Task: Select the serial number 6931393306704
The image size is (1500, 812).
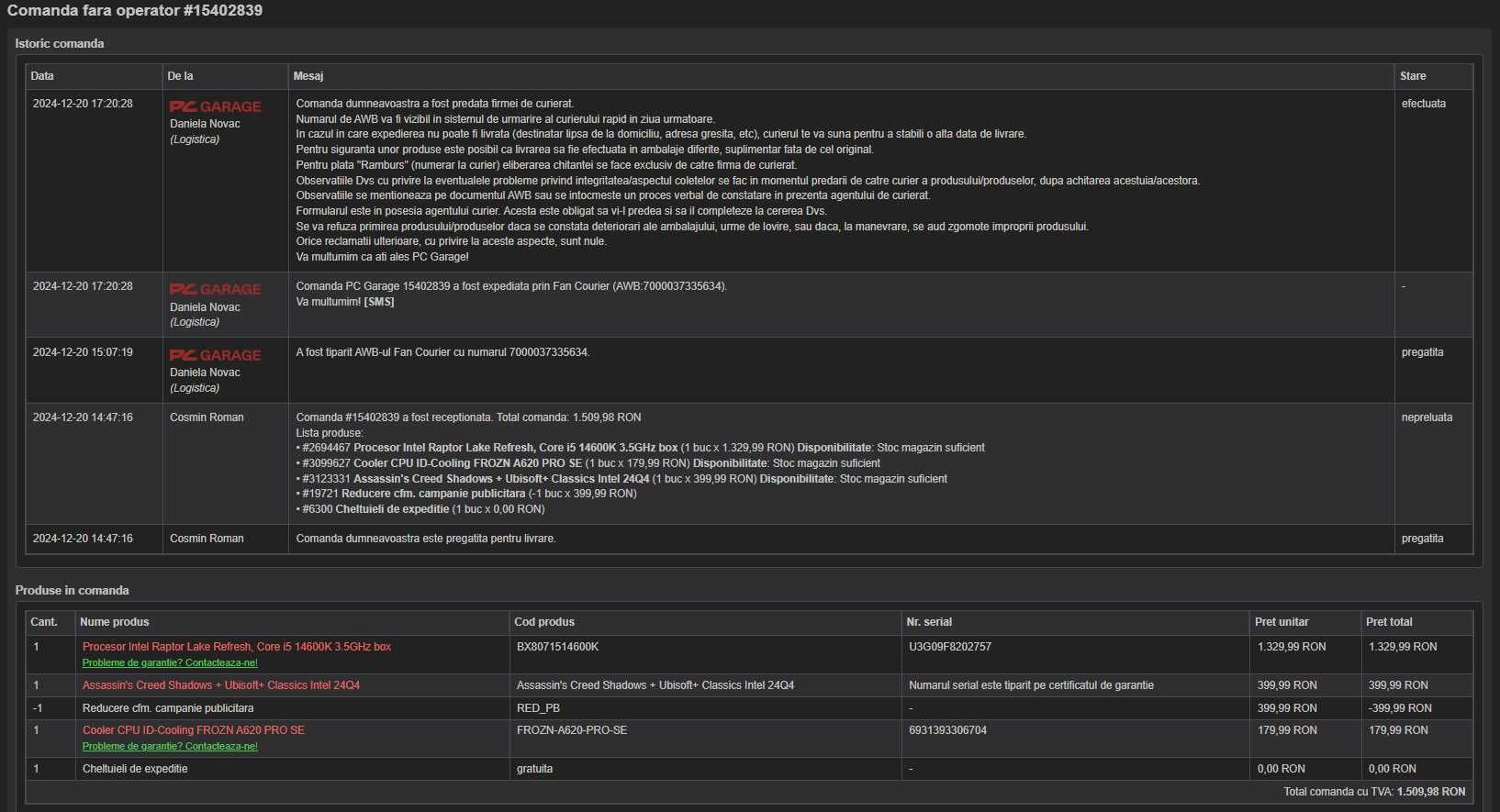Action: pos(948,730)
